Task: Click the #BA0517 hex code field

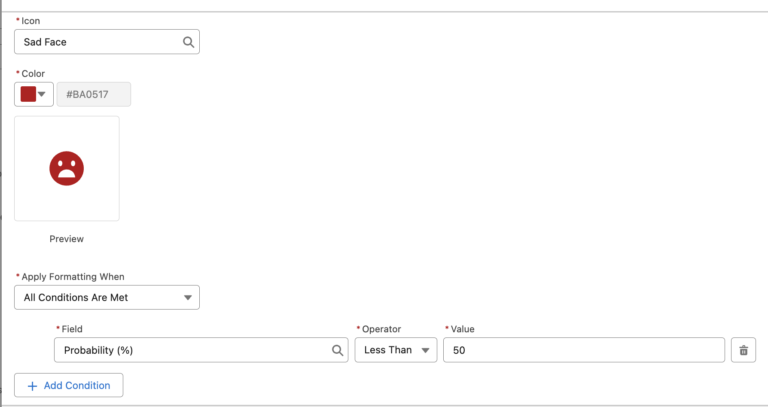Action: coord(94,94)
